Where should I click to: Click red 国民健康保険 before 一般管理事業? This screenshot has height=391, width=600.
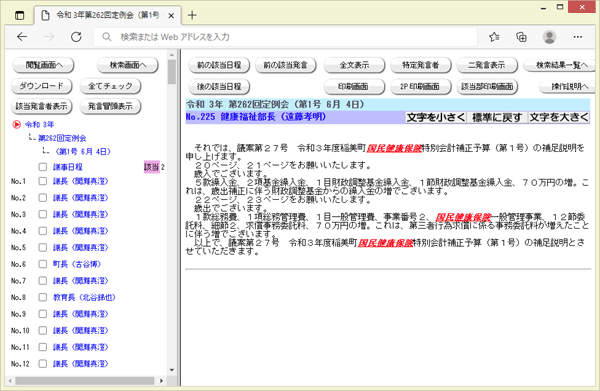pyautogui.click(x=463, y=217)
